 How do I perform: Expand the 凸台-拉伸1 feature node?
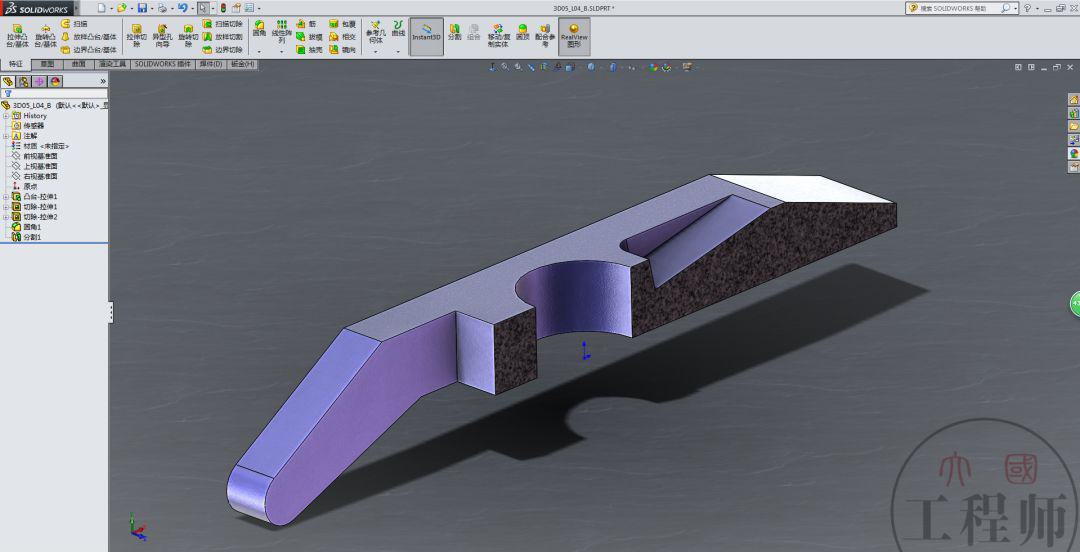(6, 196)
